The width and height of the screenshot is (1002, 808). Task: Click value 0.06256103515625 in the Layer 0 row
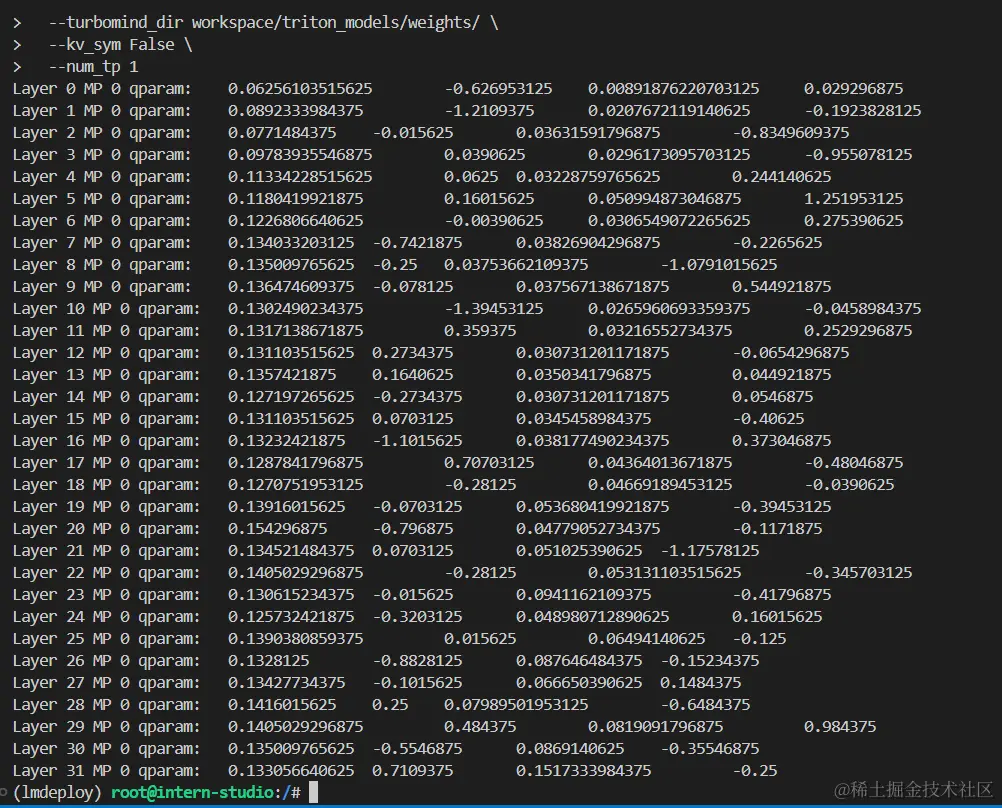click(300, 89)
